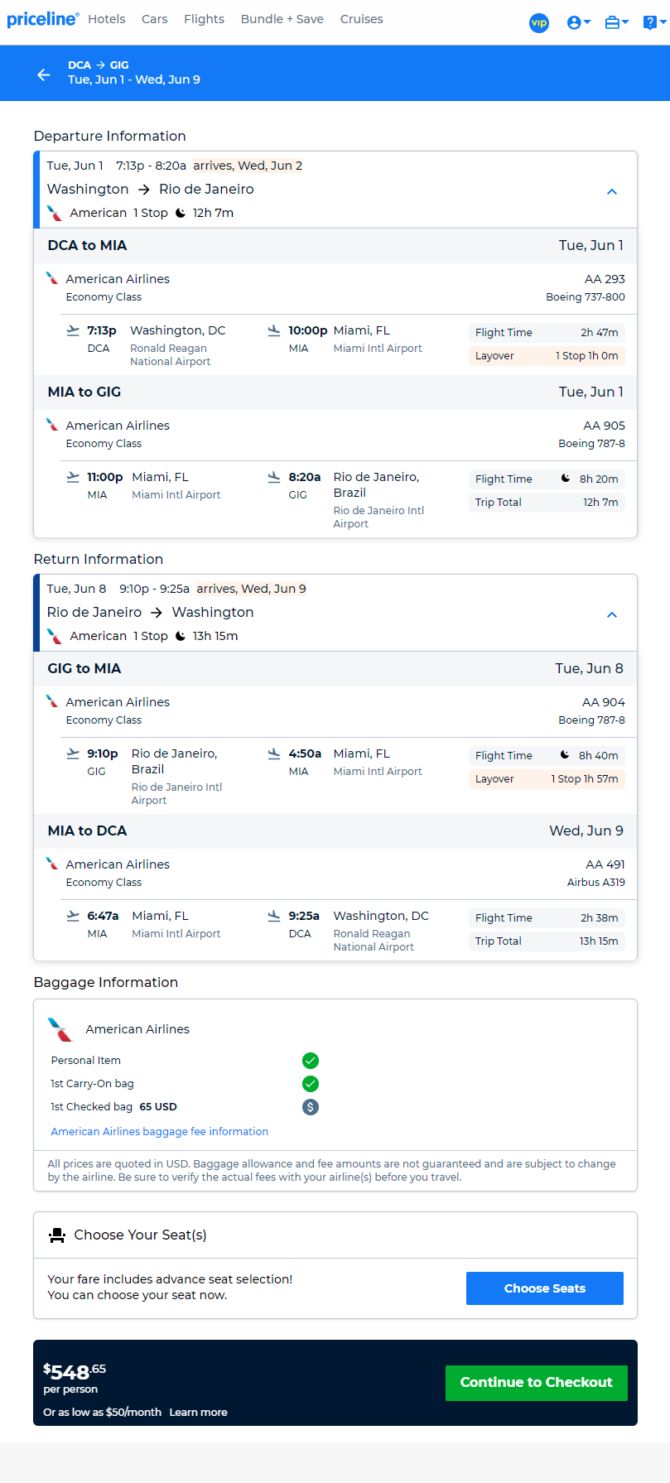
Task: Click the priceline logo
Action: pyautogui.click(x=43, y=20)
